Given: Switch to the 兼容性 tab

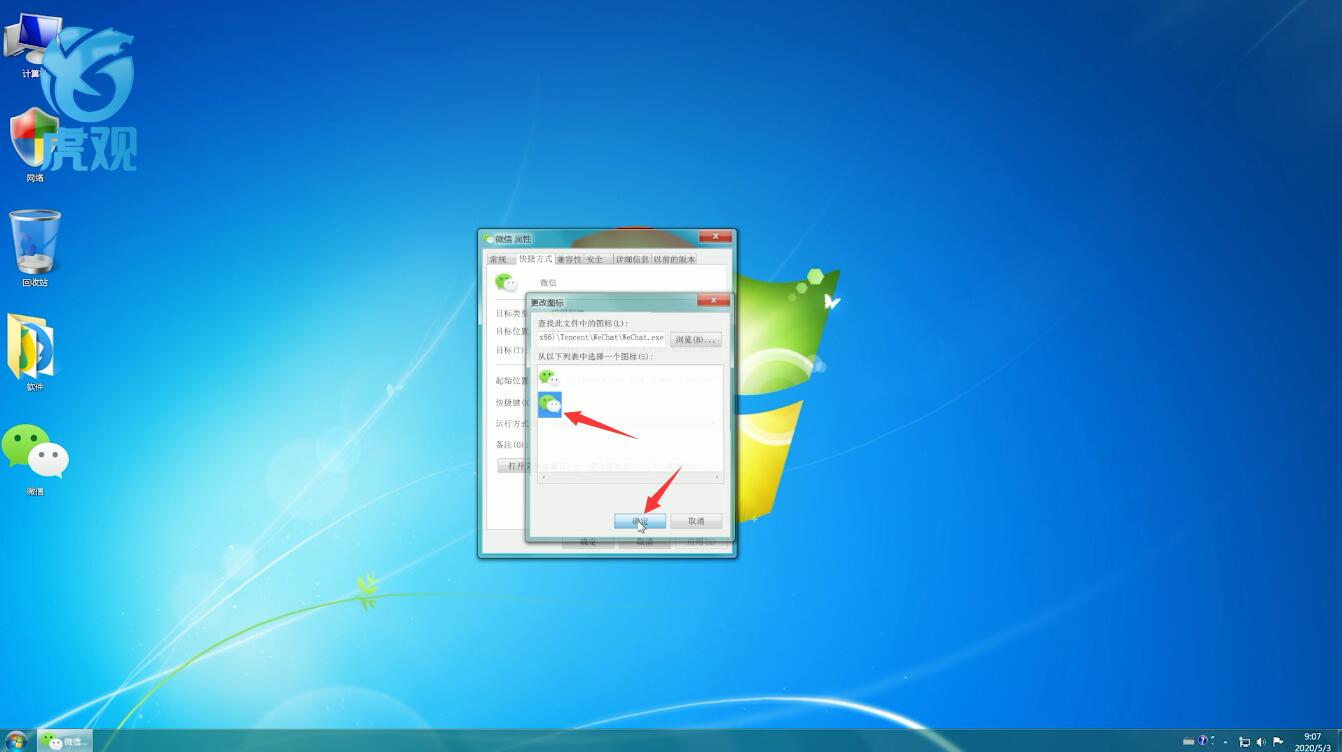Looking at the screenshot, I should point(569,259).
